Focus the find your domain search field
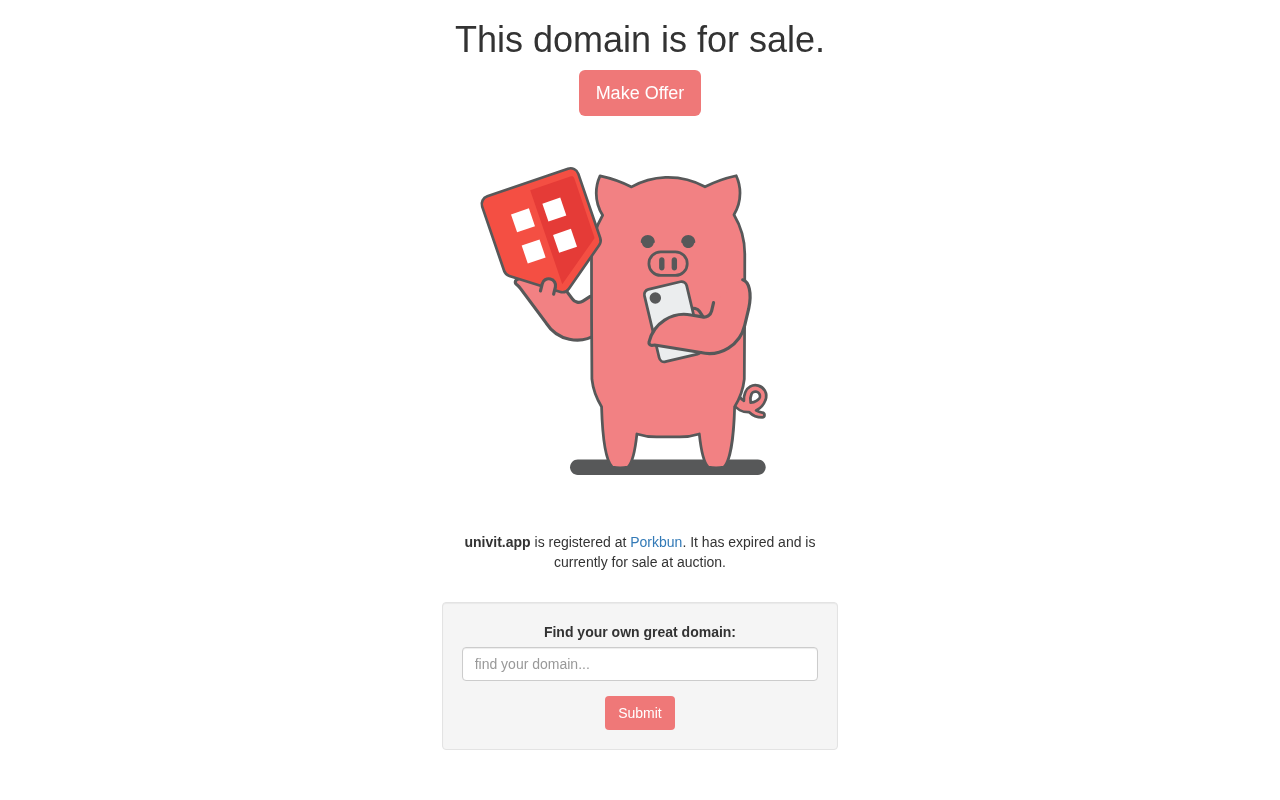The image size is (1280, 800). pyautogui.click(x=640, y=664)
